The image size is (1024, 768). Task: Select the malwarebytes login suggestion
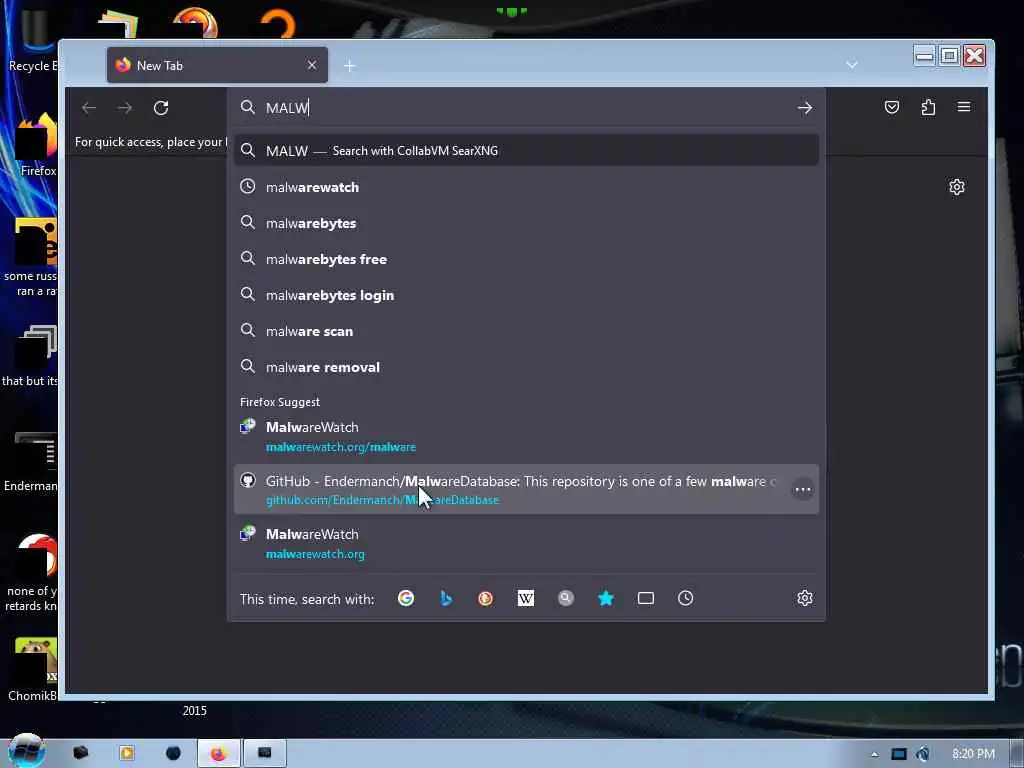[526, 295]
